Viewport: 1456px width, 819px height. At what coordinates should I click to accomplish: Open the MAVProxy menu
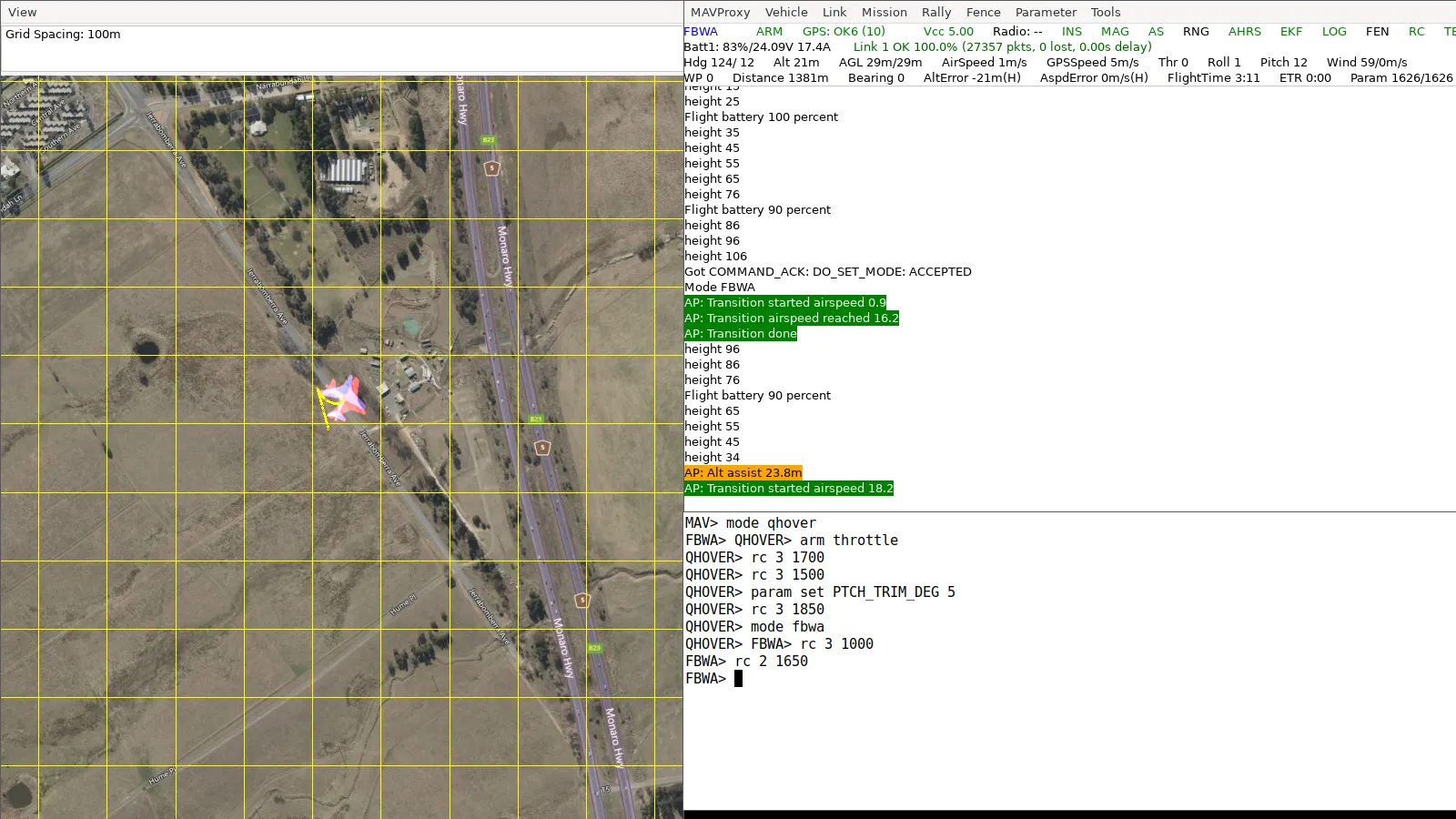(x=720, y=12)
